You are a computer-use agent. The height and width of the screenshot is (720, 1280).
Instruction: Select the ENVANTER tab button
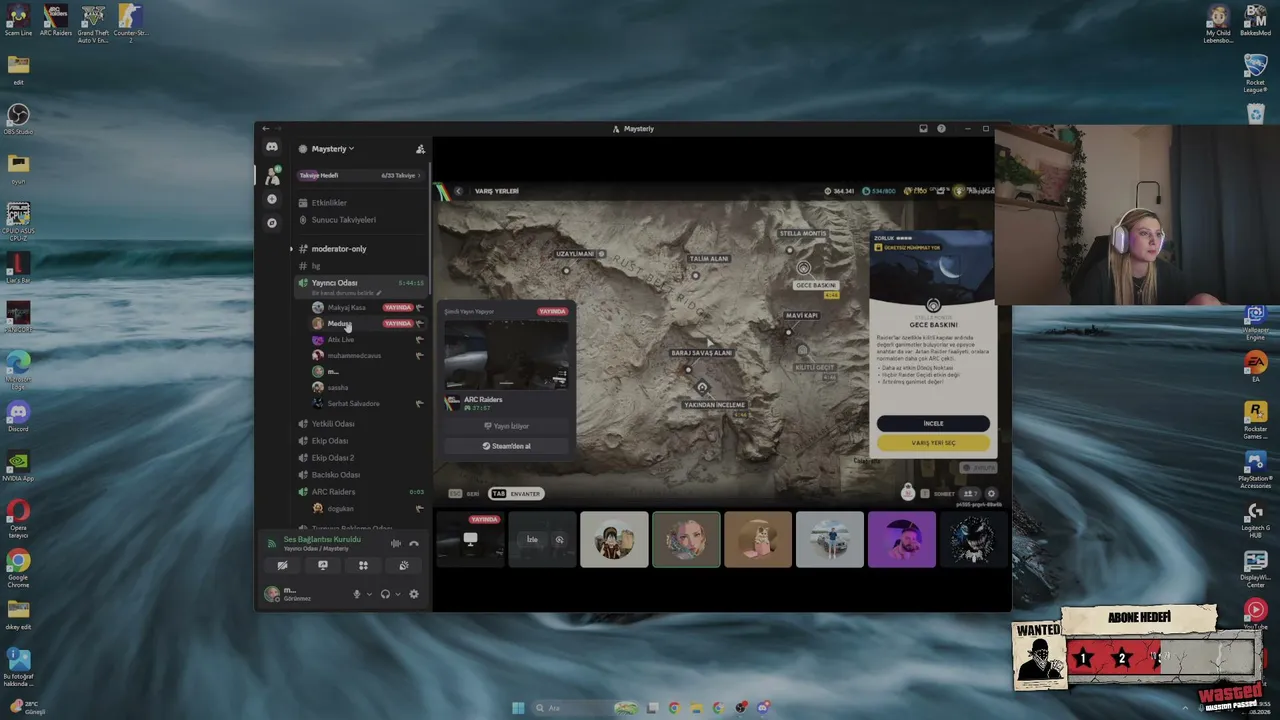(x=516, y=494)
